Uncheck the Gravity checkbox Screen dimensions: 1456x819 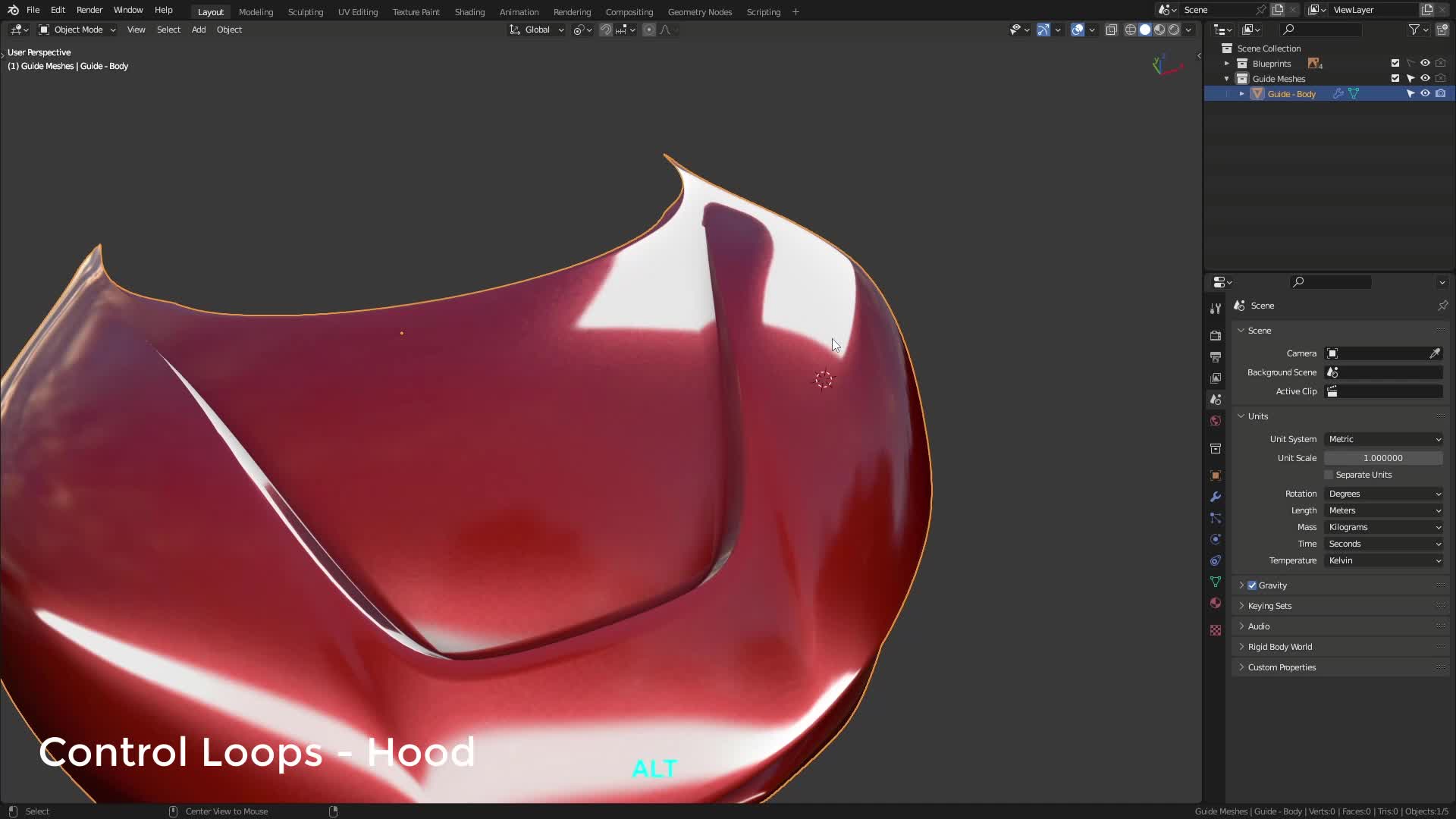coord(1252,585)
